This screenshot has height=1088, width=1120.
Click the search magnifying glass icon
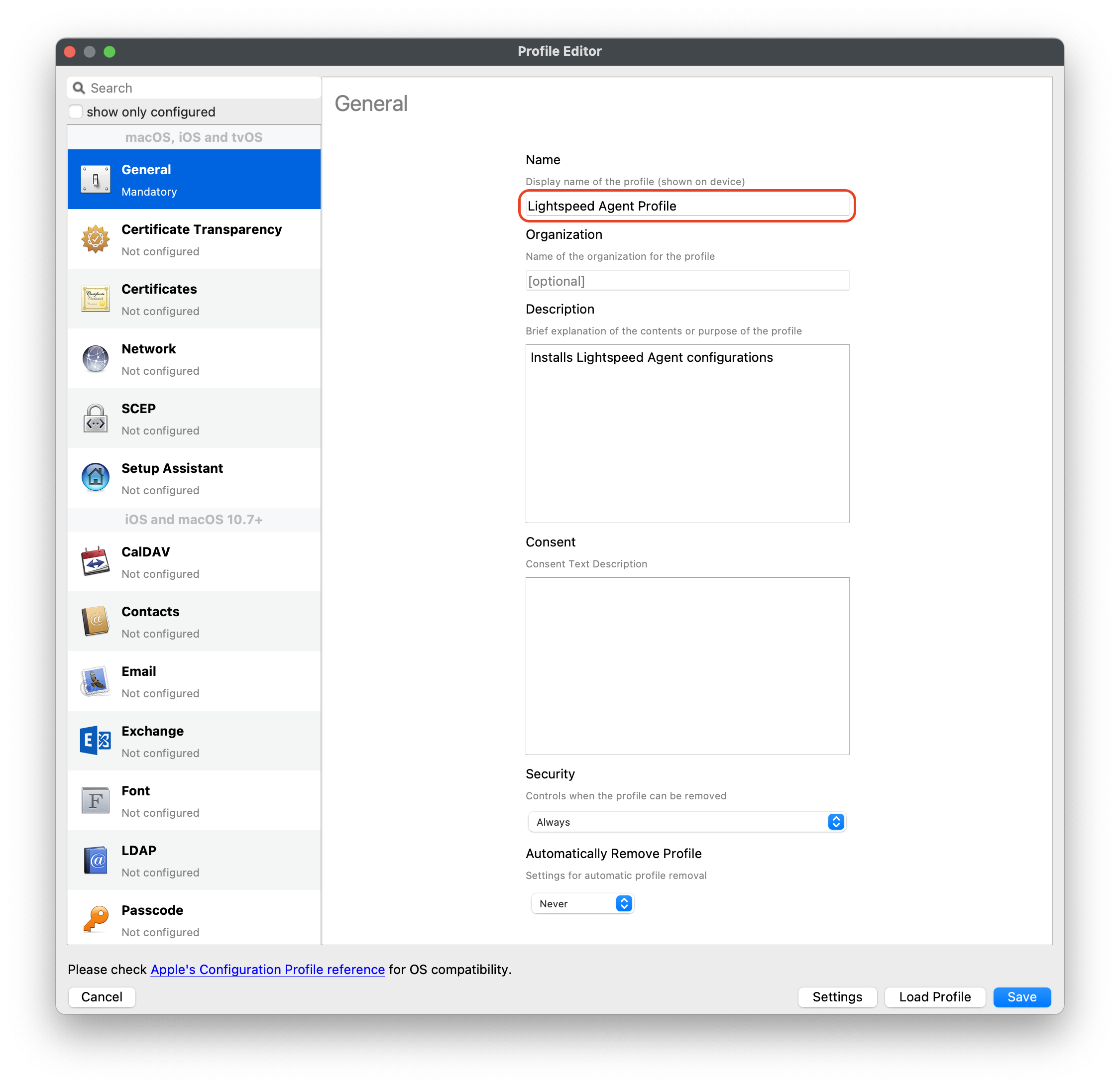tap(79, 88)
